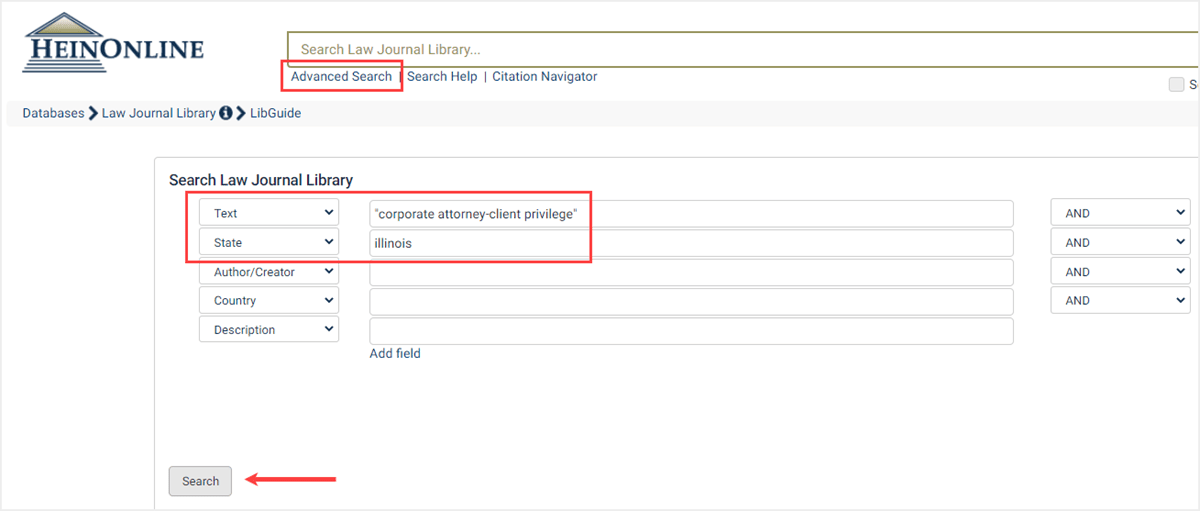Click the LibGuide breadcrumb link

(275, 113)
